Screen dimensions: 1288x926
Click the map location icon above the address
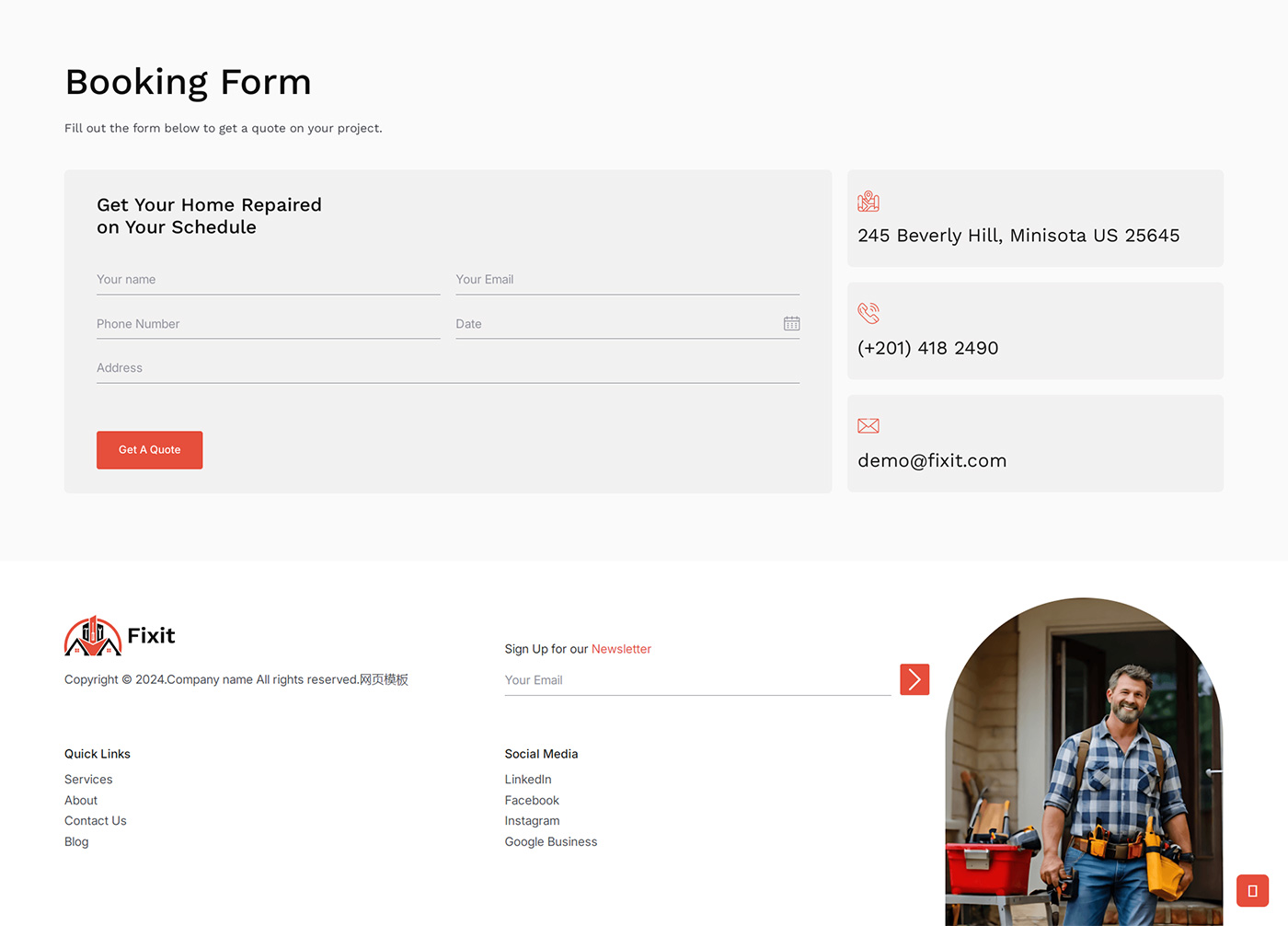868,201
